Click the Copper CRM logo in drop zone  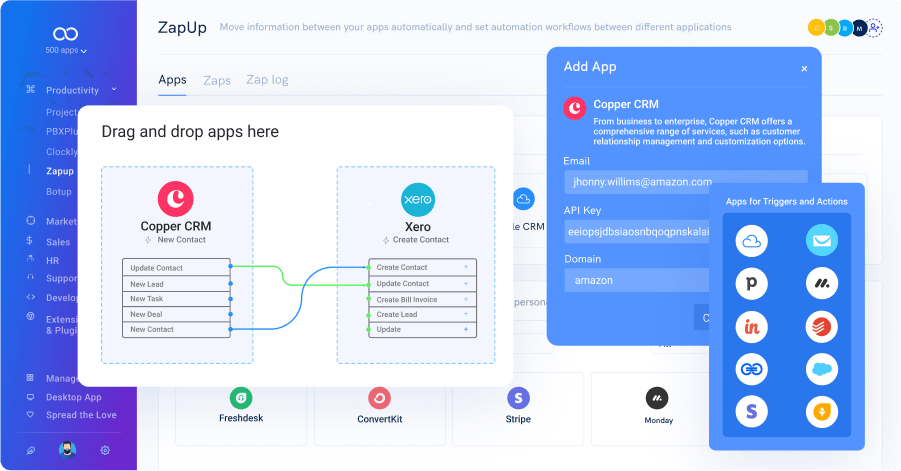175,199
